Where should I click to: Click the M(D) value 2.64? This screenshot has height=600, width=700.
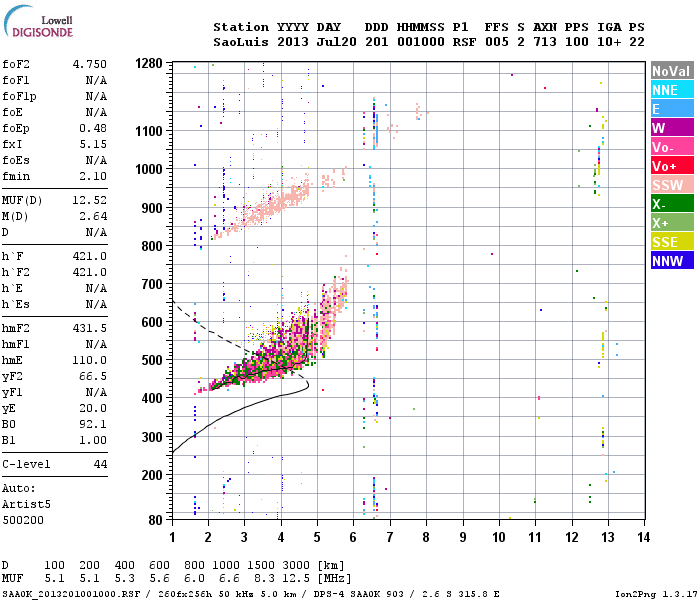click(x=93, y=216)
